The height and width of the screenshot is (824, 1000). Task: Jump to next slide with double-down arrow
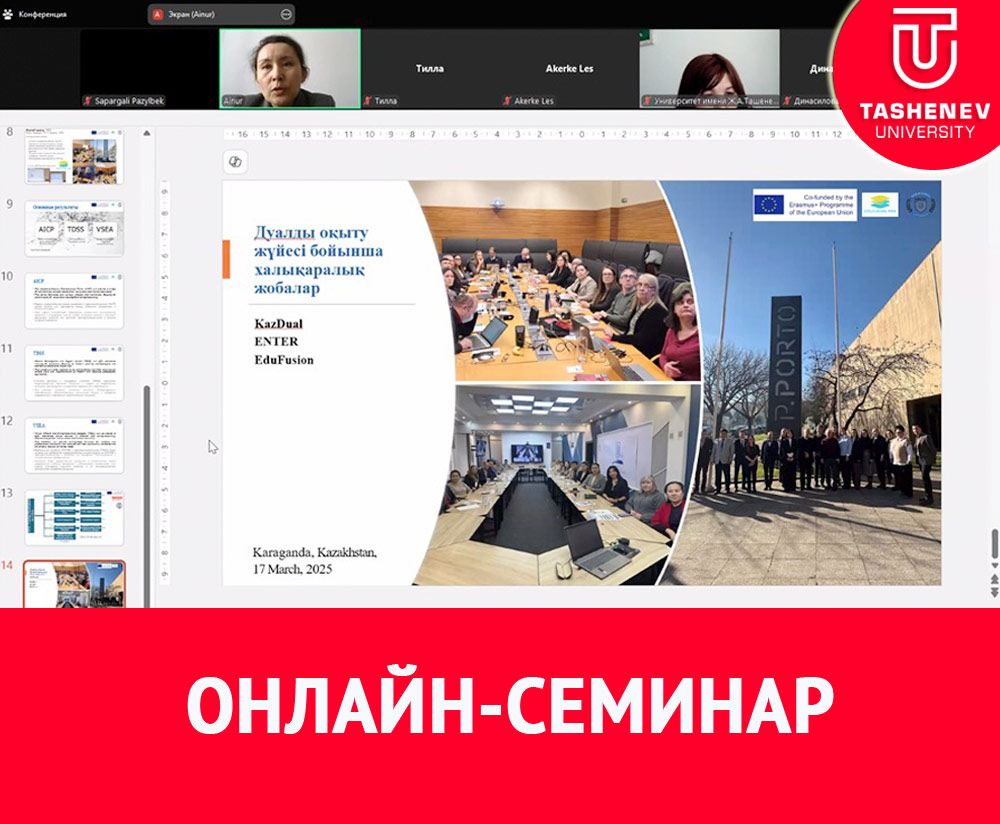(993, 592)
